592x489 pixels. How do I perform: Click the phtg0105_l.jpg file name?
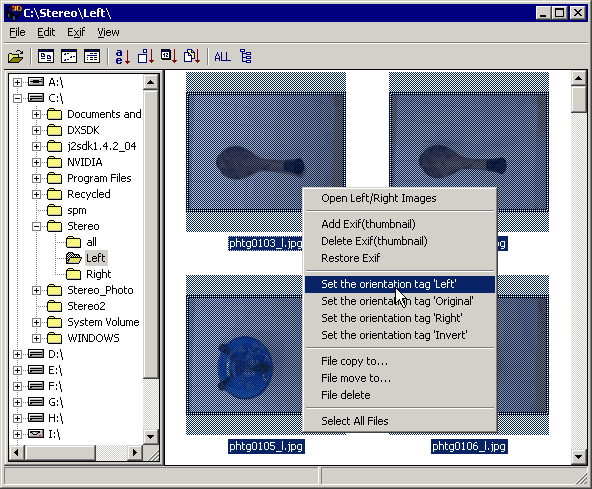pyautogui.click(x=266, y=446)
